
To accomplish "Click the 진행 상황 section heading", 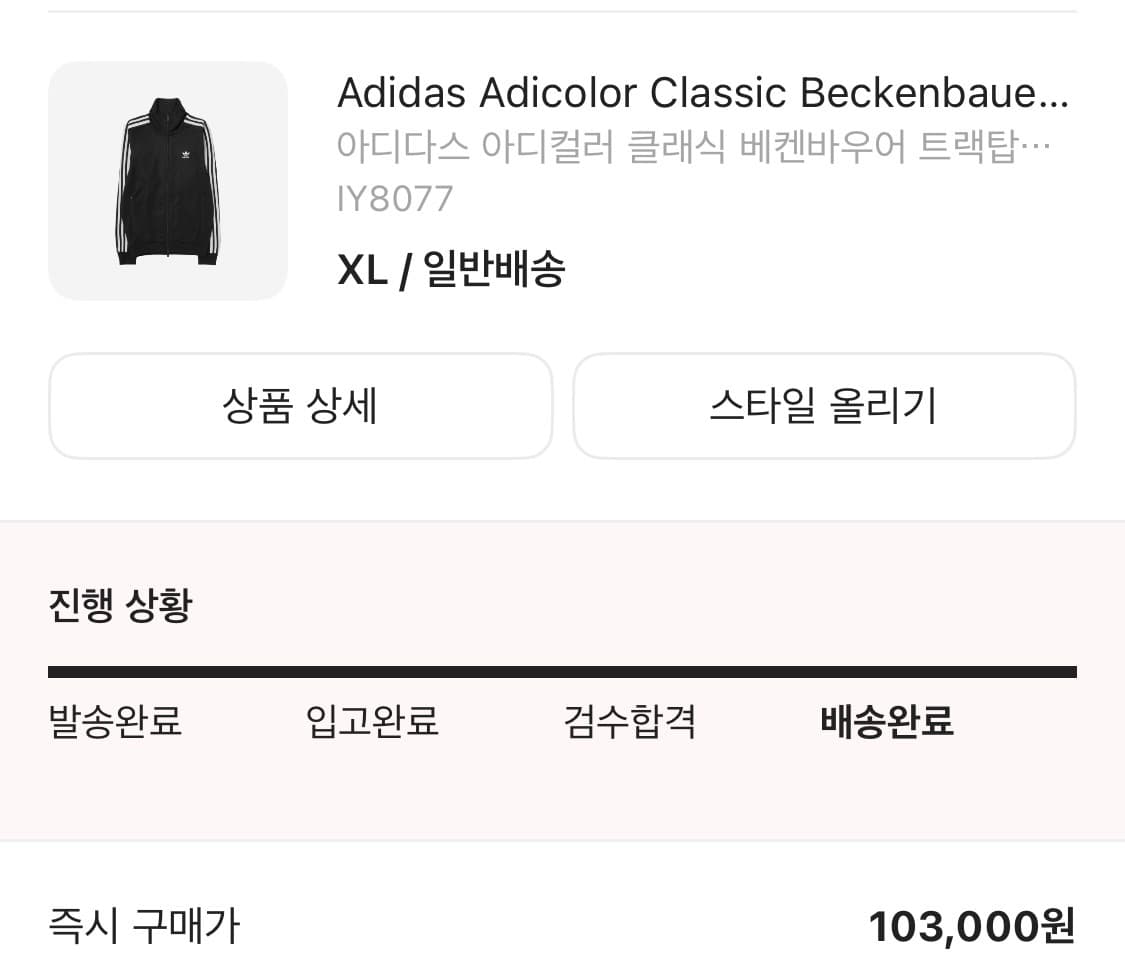I will (x=120, y=606).
